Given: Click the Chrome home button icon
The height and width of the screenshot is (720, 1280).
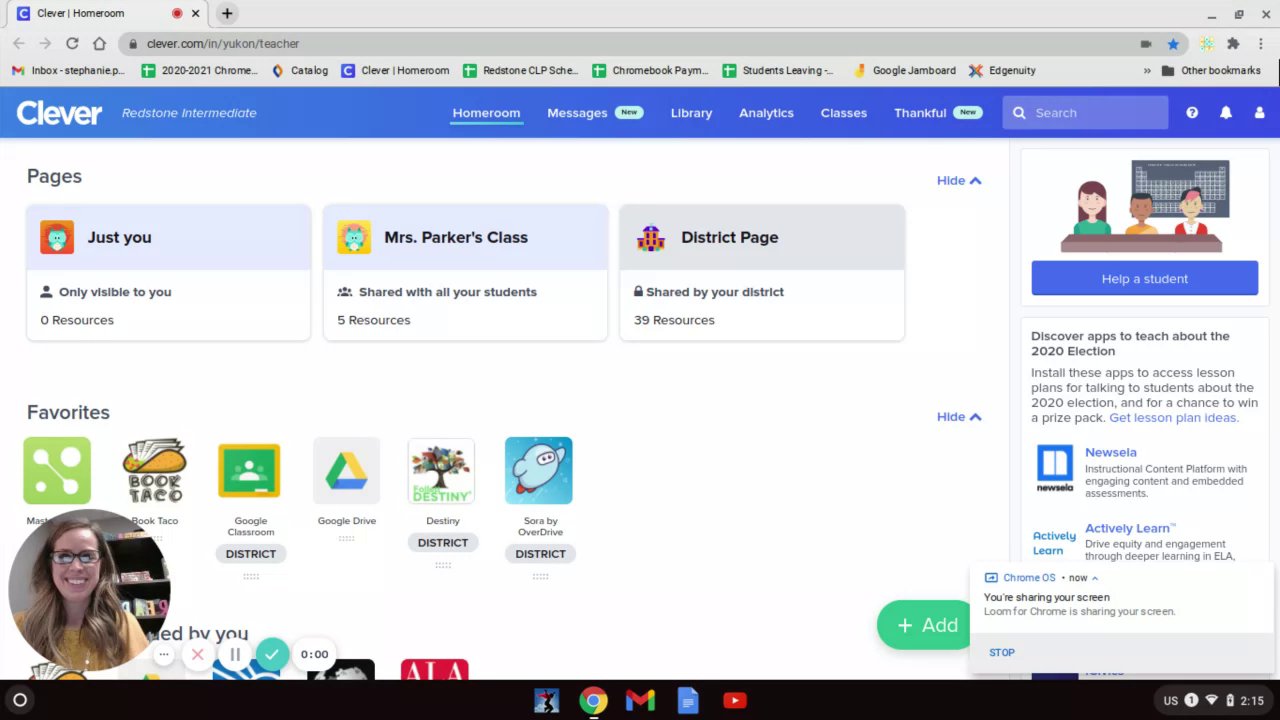Looking at the screenshot, I should [99, 44].
